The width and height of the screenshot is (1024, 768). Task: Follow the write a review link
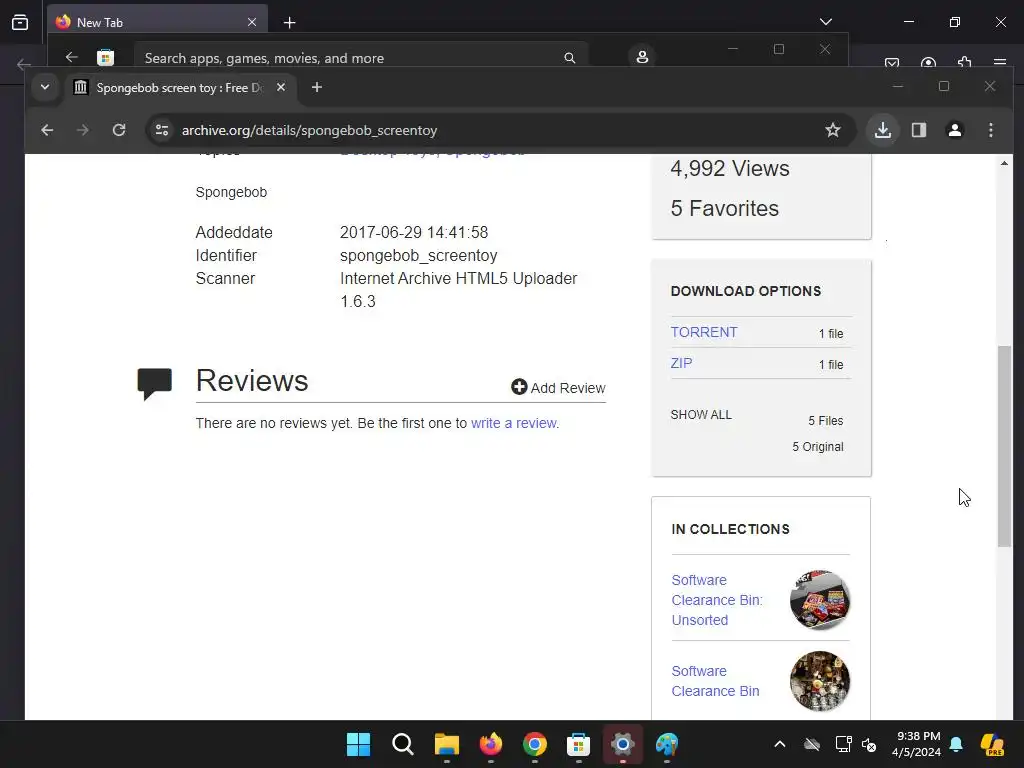514,423
